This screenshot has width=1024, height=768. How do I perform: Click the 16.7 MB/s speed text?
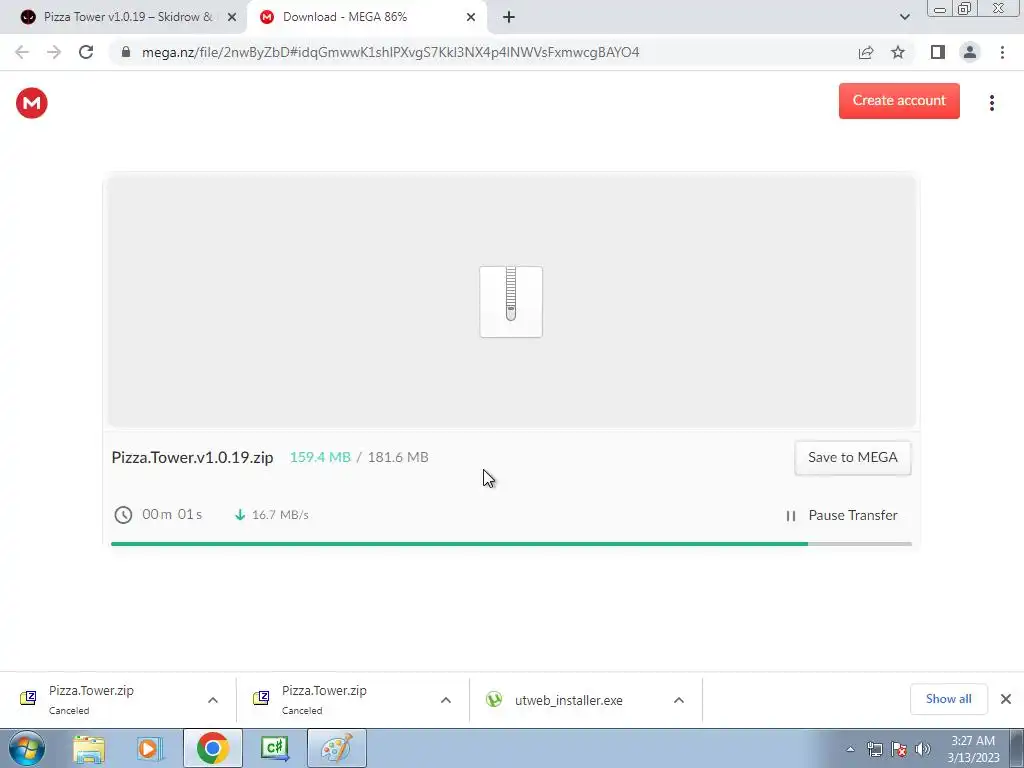280,515
